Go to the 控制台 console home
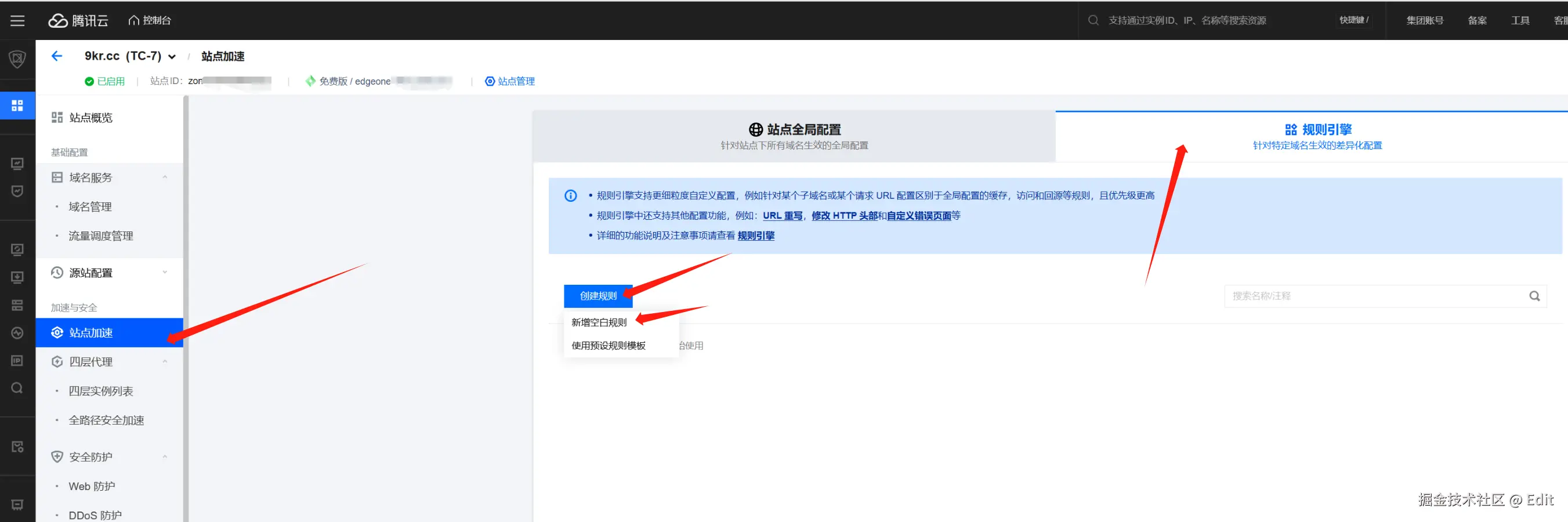 point(150,21)
